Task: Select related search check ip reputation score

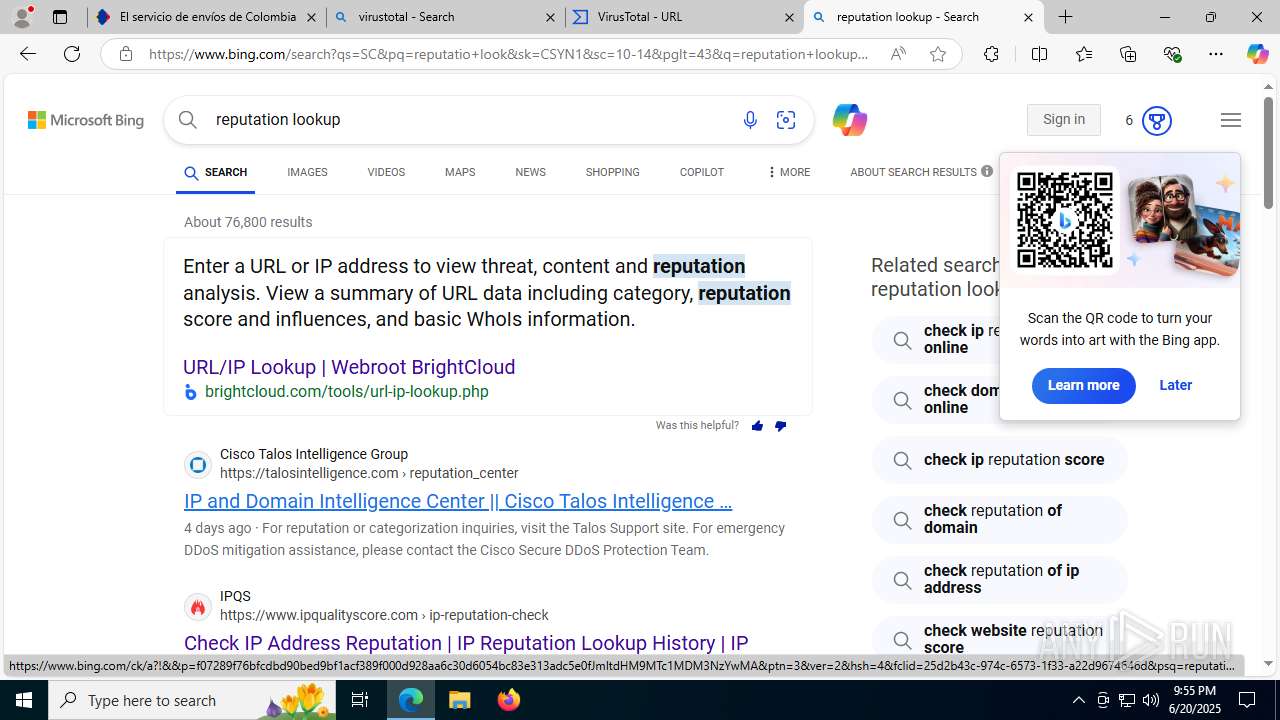Action: click(1000, 460)
